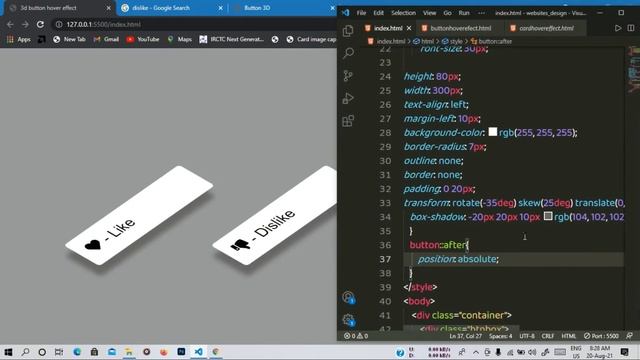Click 'Ln 37, Col 27' in status bar
Screen dimensions: 640x360
[x=465, y=336]
